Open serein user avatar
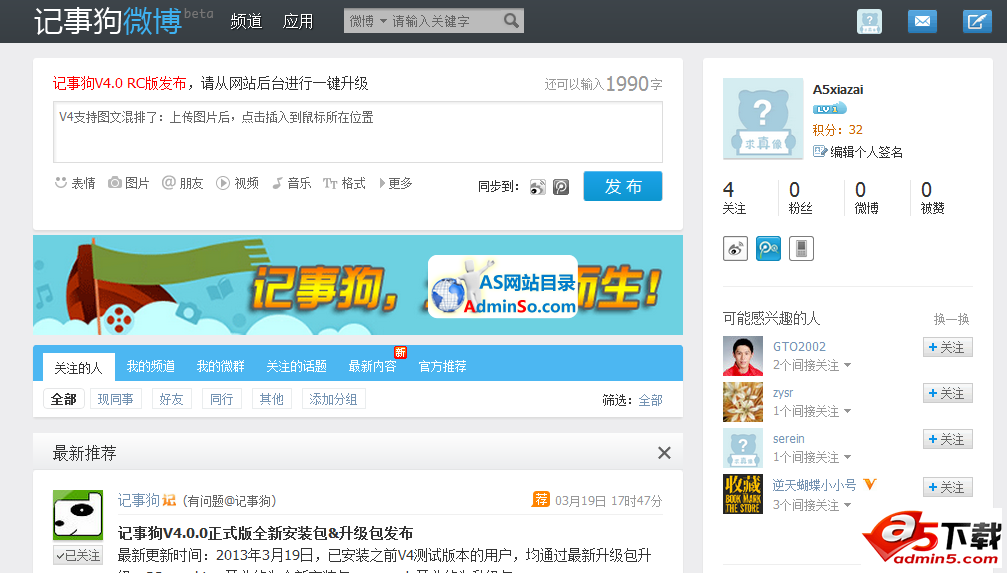The width and height of the screenshot is (1007, 573). (x=743, y=448)
